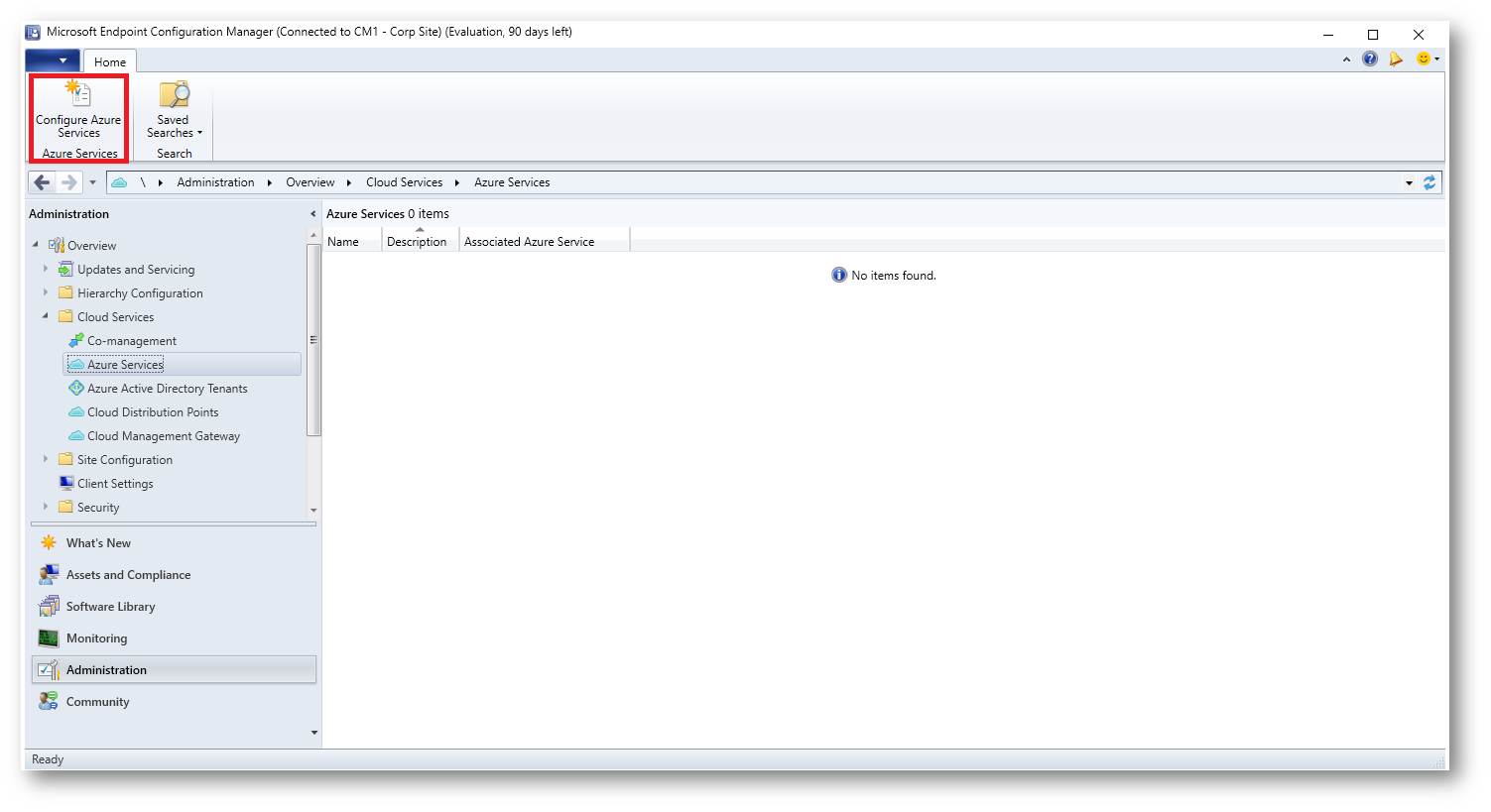Click Overview in the breadcrumb path
The width and height of the screenshot is (1491, 812).
[x=311, y=182]
